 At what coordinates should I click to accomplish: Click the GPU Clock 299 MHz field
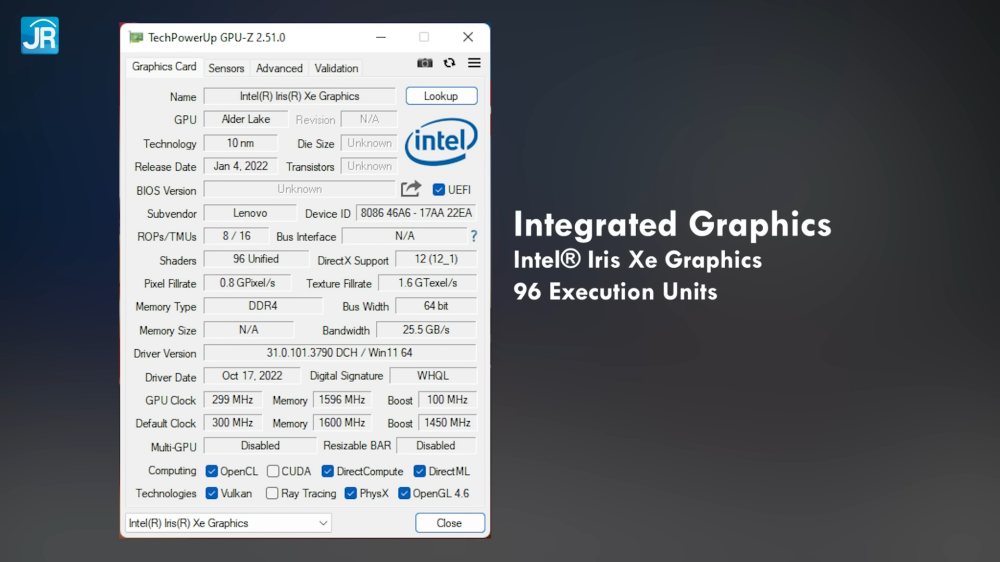pos(233,400)
